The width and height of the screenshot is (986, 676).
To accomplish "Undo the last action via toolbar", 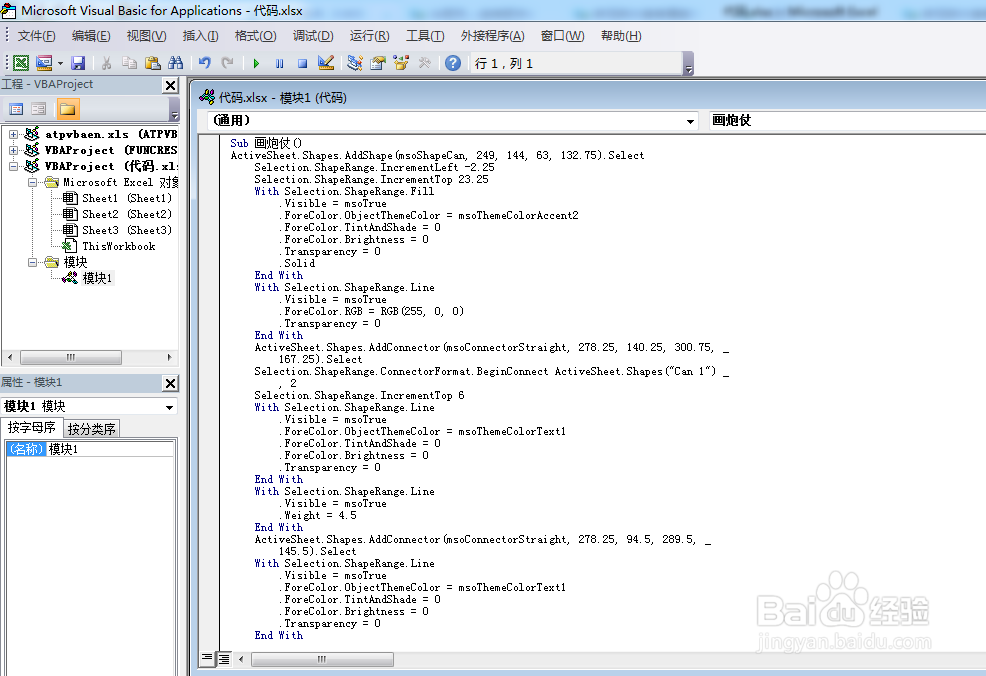I will [x=204, y=63].
